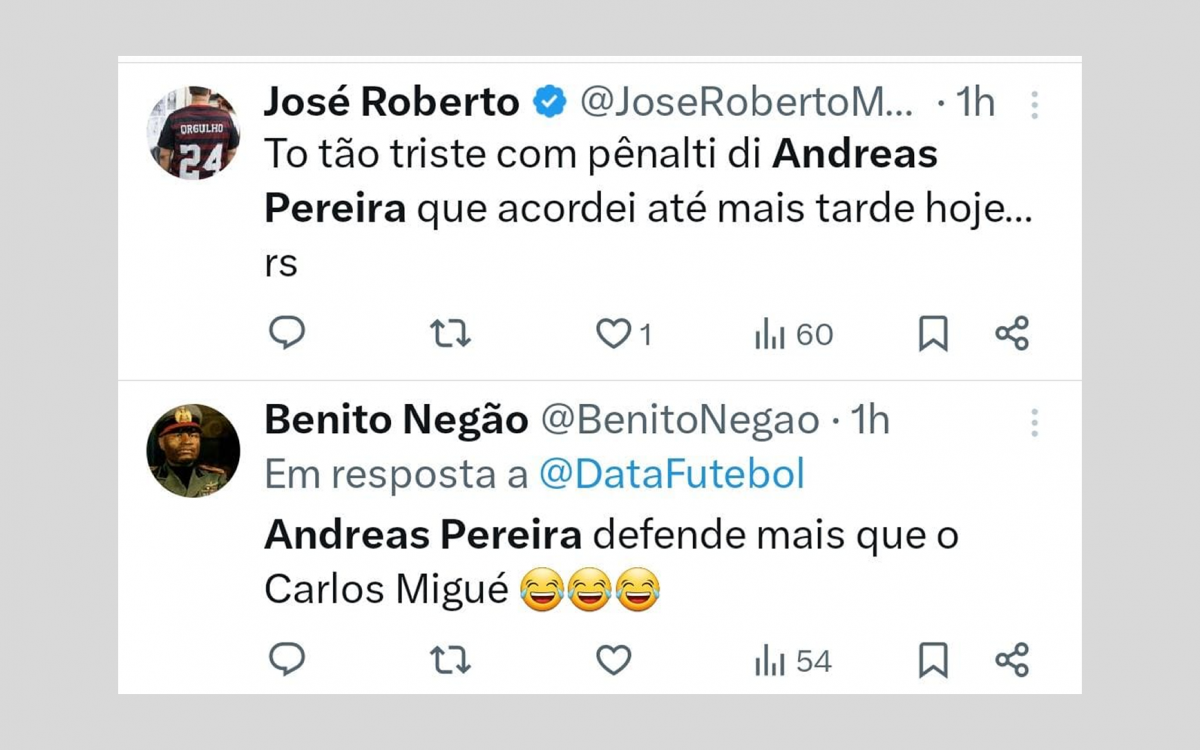Bookmark Benito Negão's tweet
Viewport: 1200px width, 750px height.
[934, 658]
